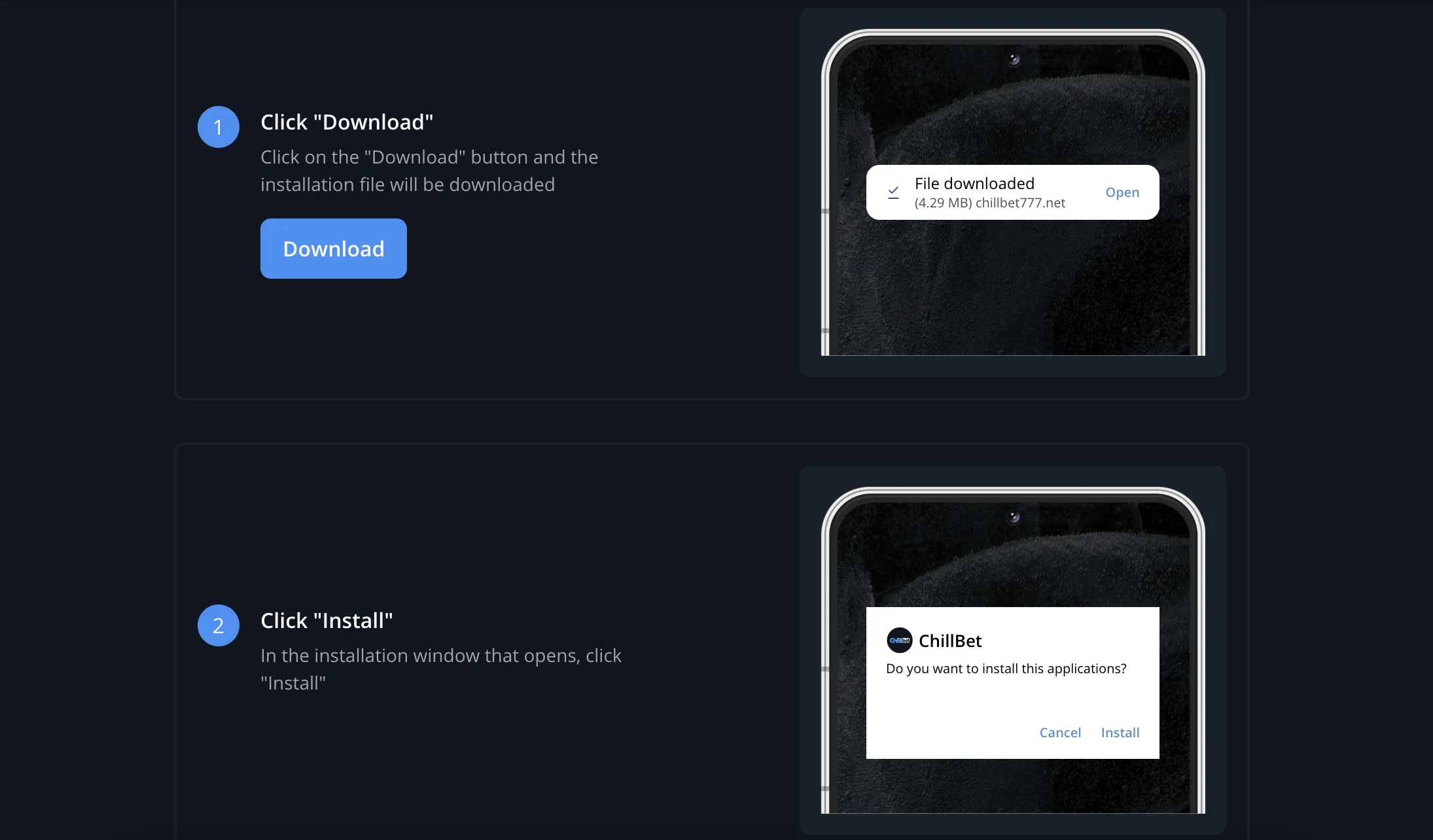The width and height of the screenshot is (1433, 840).
Task: Click 'Do you want to install' prompt text
Action: (x=1006, y=669)
